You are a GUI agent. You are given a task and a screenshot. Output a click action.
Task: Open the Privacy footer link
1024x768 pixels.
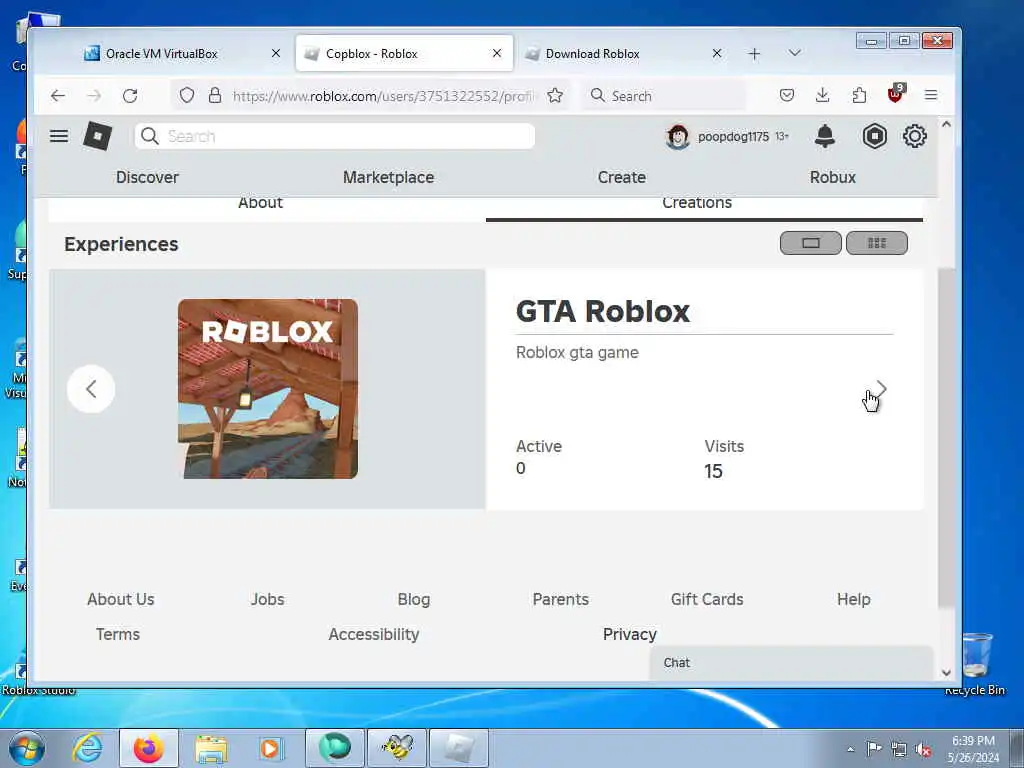tap(630, 634)
